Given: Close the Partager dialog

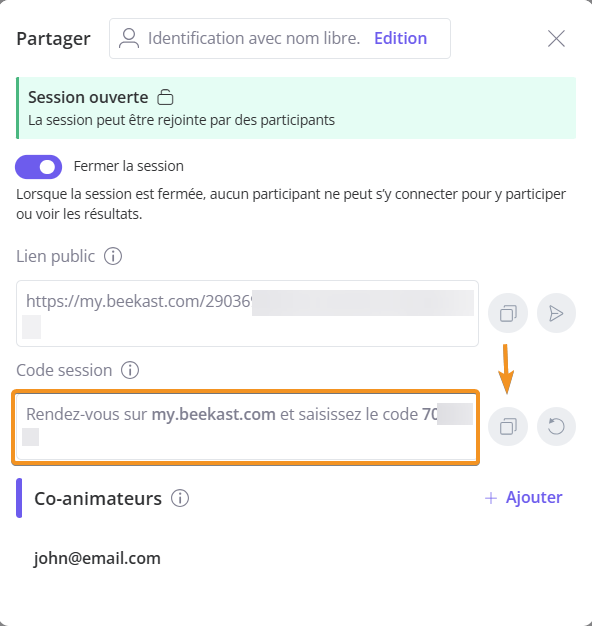Looking at the screenshot, I should (x=556, y=39).
